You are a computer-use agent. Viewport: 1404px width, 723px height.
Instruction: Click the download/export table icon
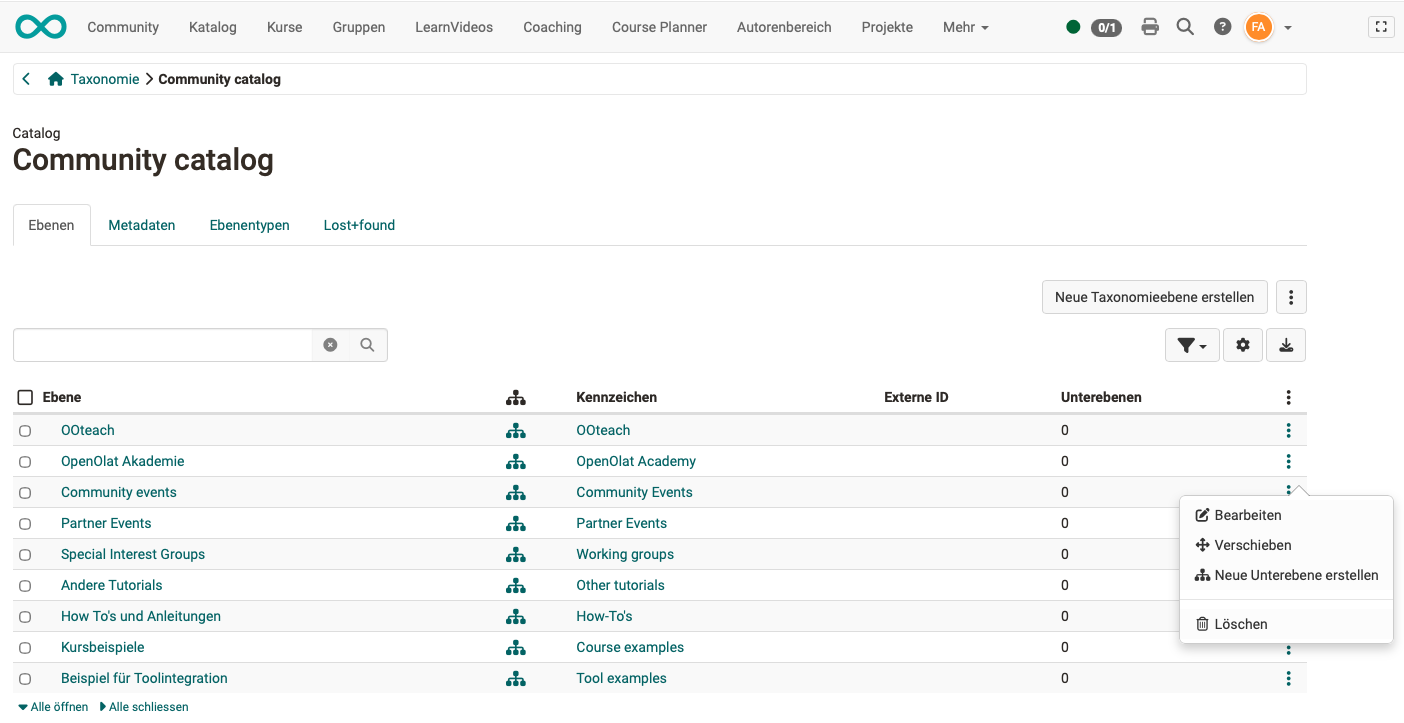[1285, 344]
